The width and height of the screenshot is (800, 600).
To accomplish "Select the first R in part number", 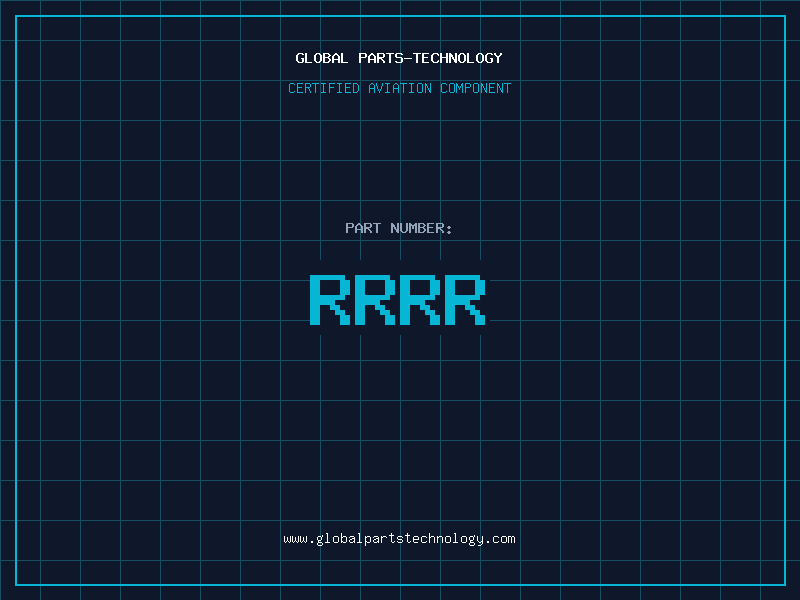I will (329, 300).
